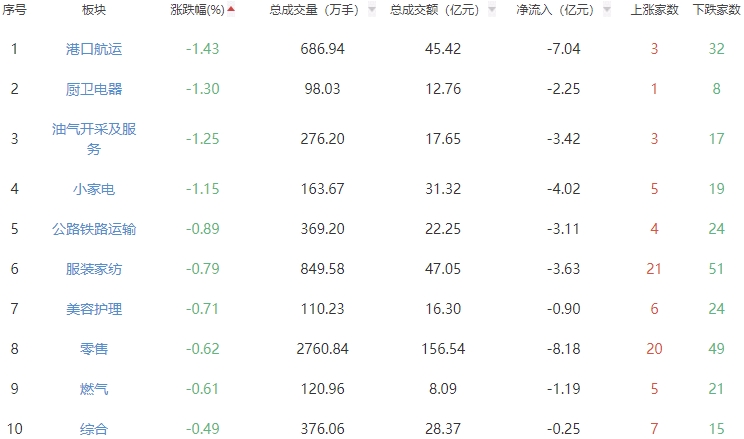Open the 油气开采及服务 sector link
The image size is (744, 439).
(x=94, y=139)
